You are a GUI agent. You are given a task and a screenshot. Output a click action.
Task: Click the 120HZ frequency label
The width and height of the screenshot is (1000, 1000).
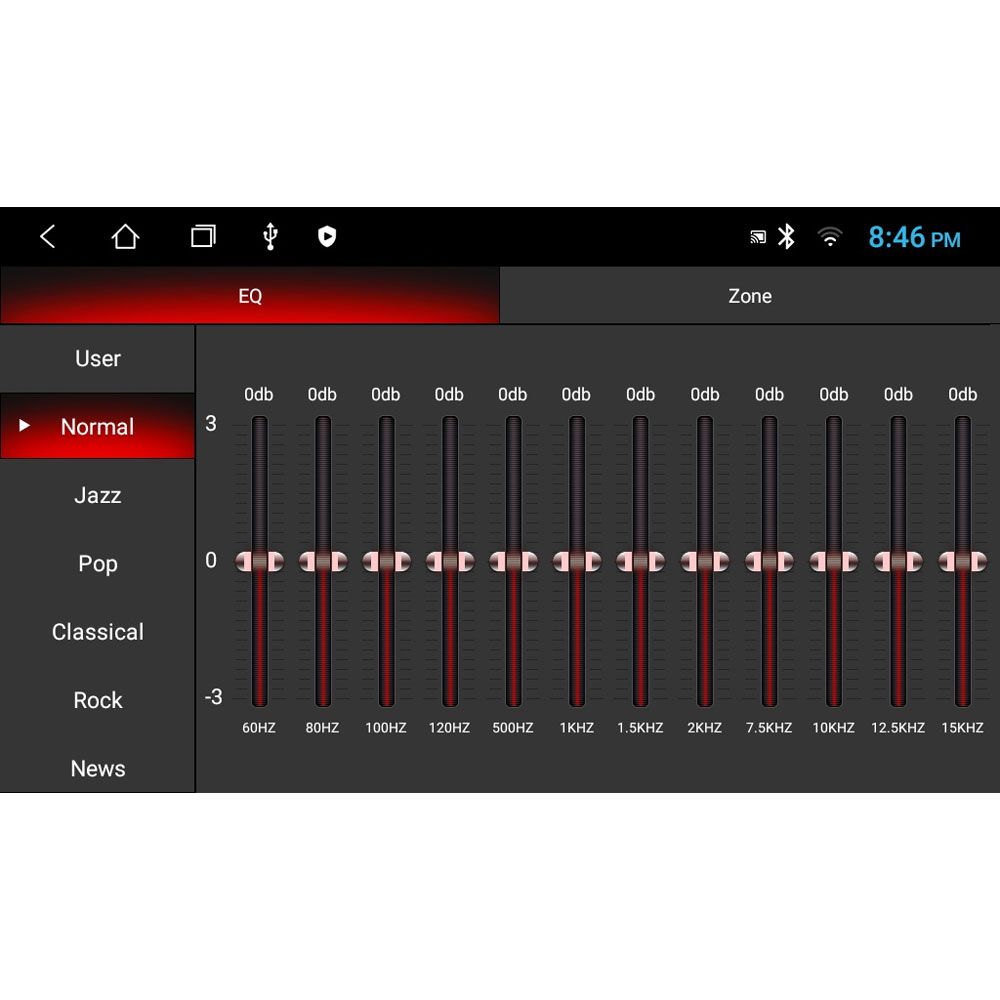click(450, 728)
